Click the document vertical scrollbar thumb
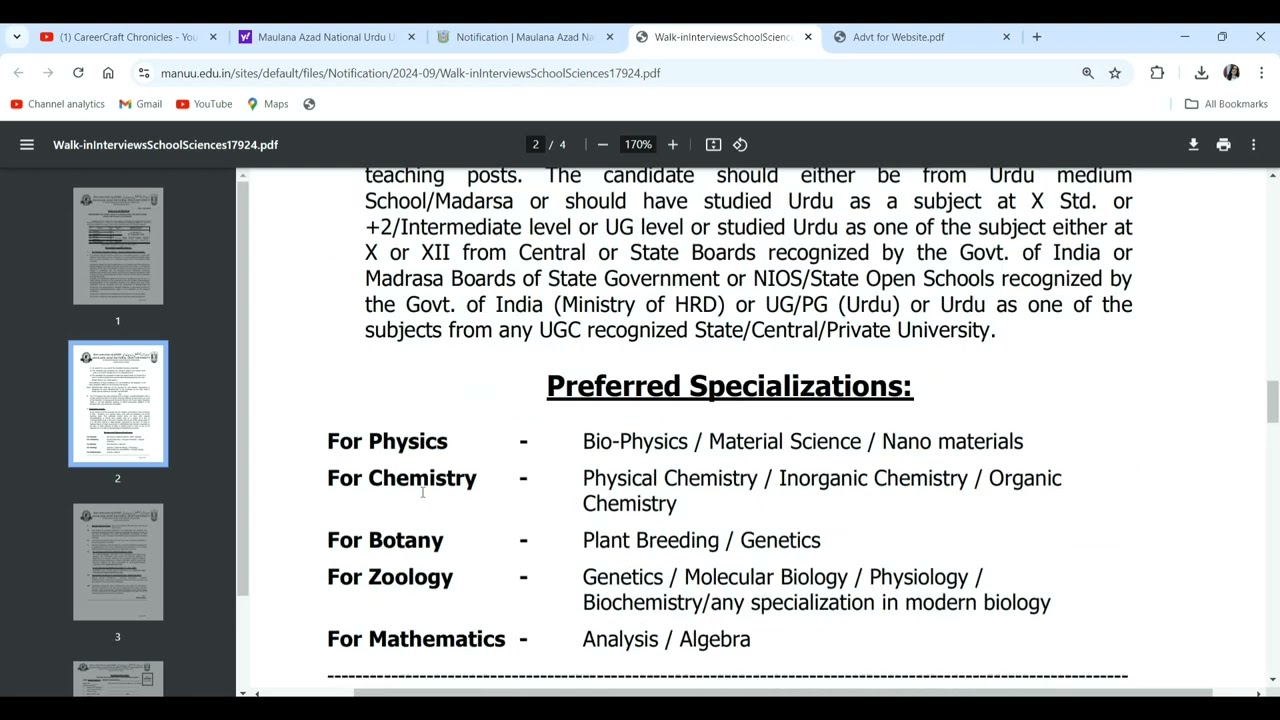 tap(1272, 402)
